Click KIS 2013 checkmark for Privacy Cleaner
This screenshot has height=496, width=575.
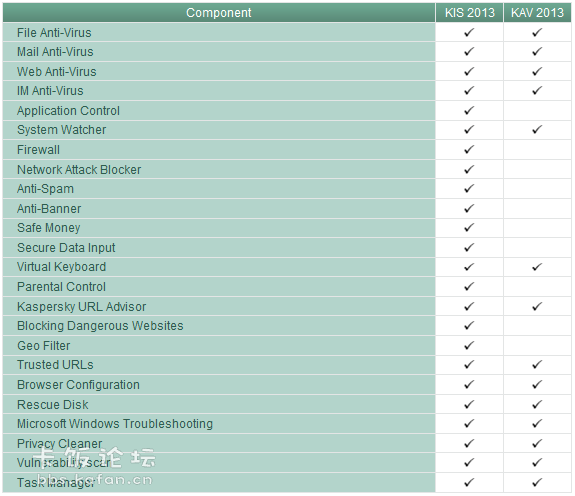click(469, 444)
